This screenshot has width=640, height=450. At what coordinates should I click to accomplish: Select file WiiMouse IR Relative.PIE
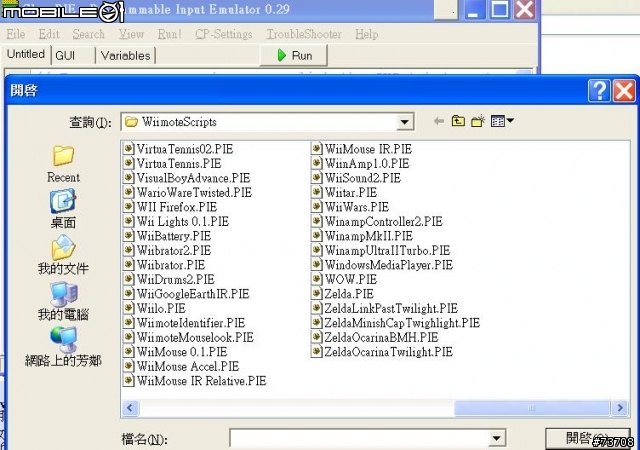coord(202,381)
